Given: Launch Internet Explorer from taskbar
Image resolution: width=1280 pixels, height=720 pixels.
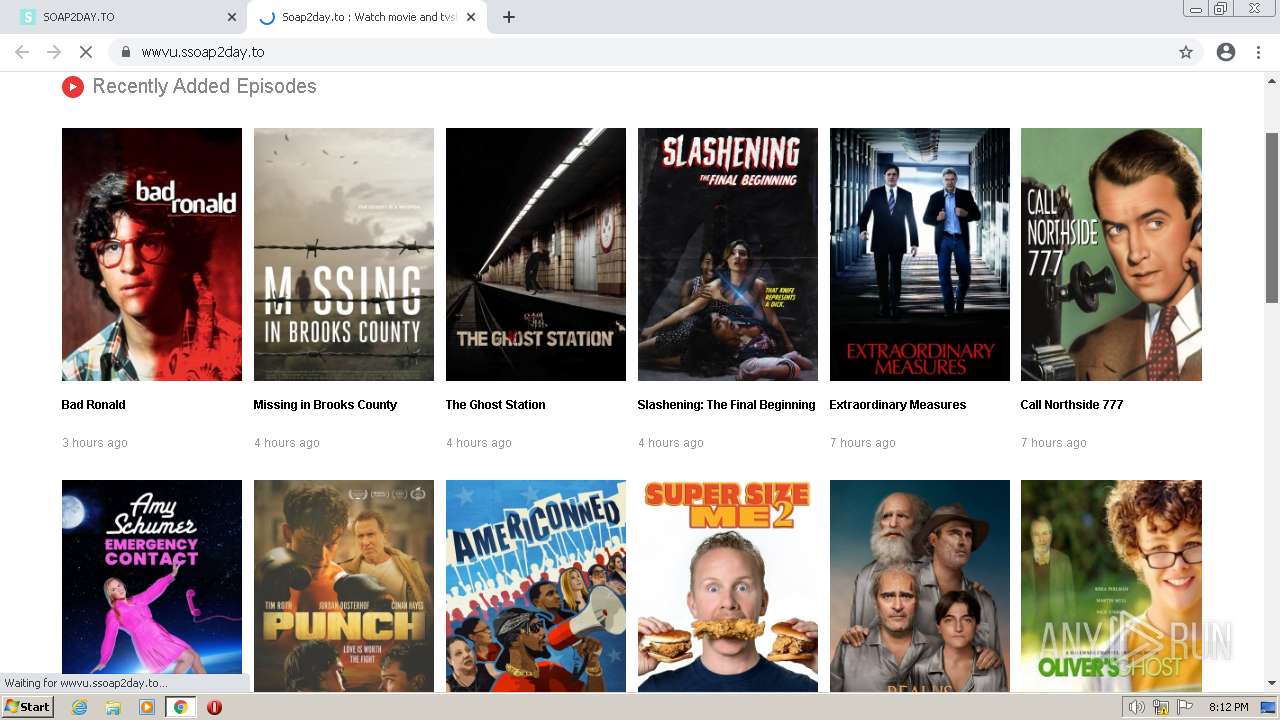Looking at the screenshot, I should point(79,707).
